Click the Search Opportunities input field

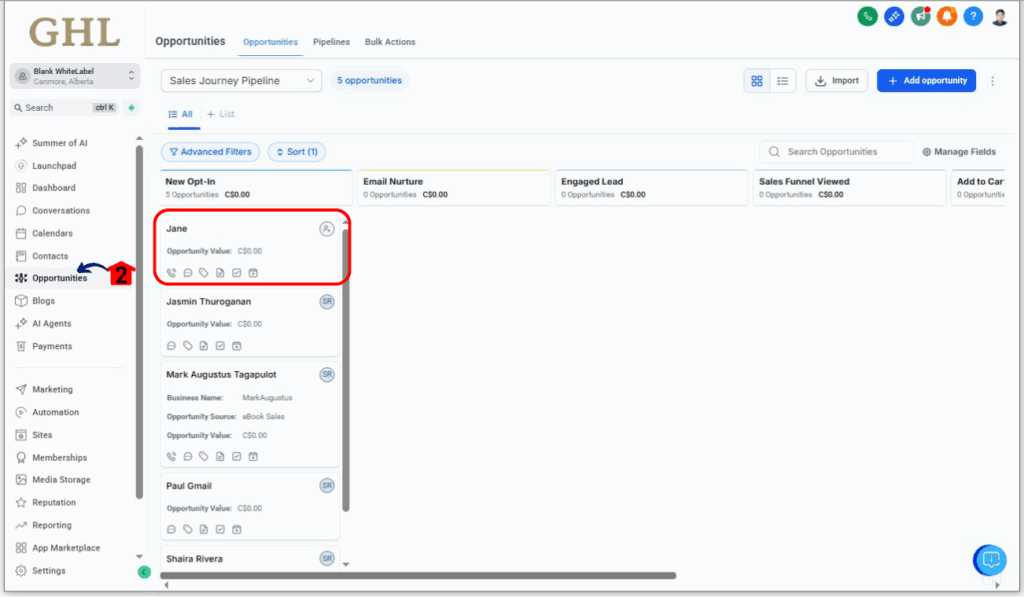(840, 152)
